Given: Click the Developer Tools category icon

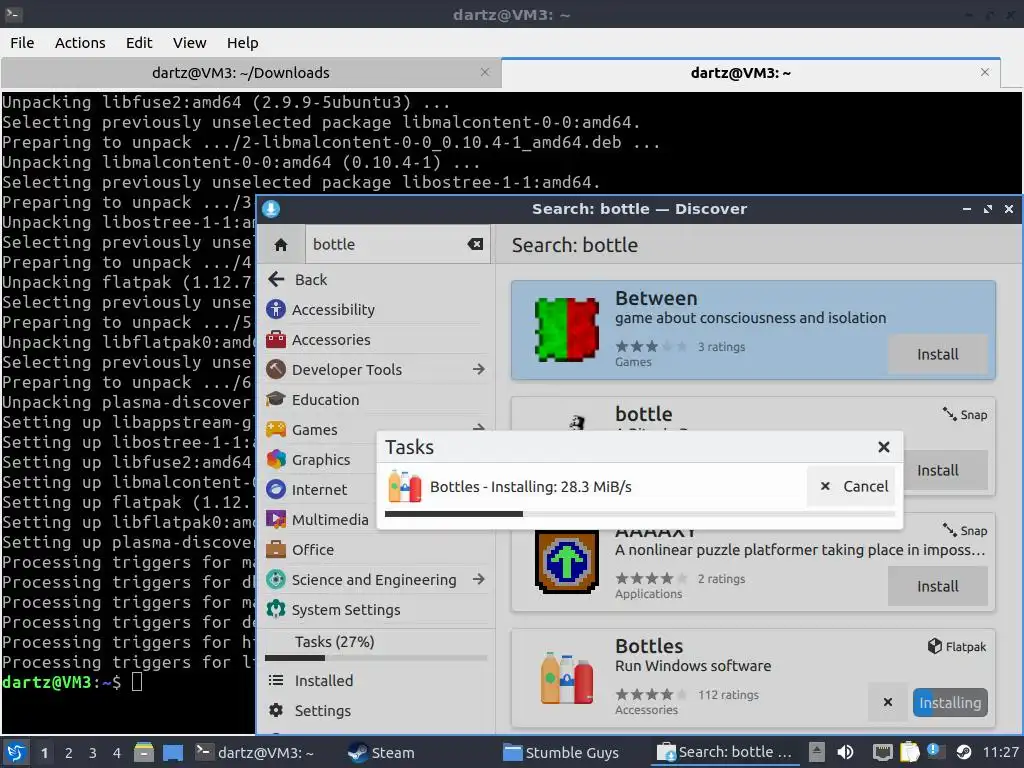Looking at the screenshot, I should (276, 369).
